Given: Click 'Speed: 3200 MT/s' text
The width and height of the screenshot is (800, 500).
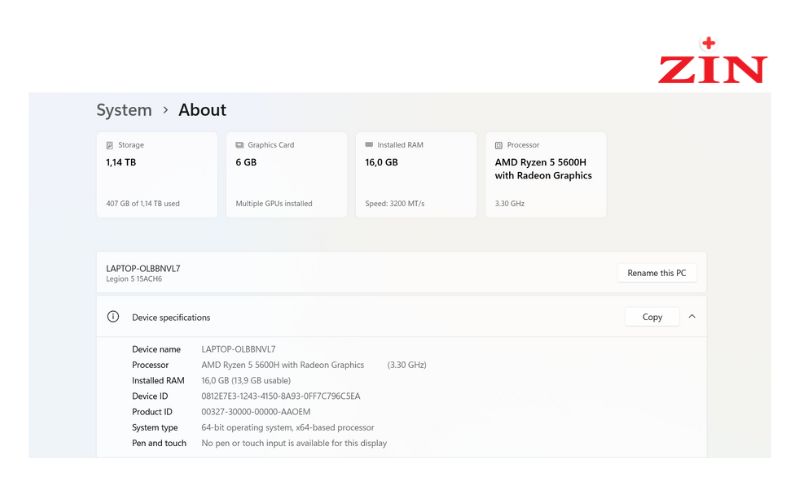Looking at the screenshot, I should click(395, 204).
